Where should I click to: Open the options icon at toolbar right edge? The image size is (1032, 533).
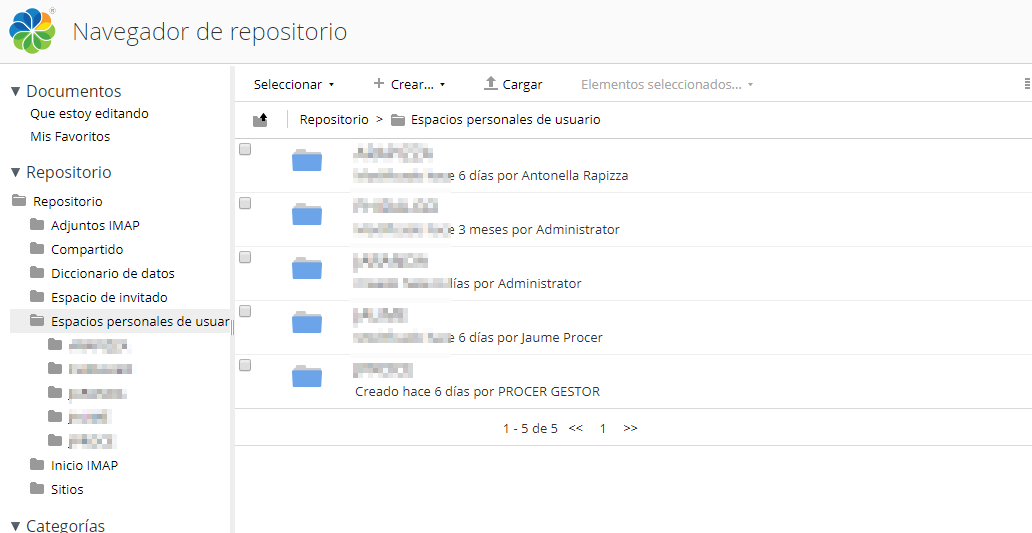tap(1027, 84)
